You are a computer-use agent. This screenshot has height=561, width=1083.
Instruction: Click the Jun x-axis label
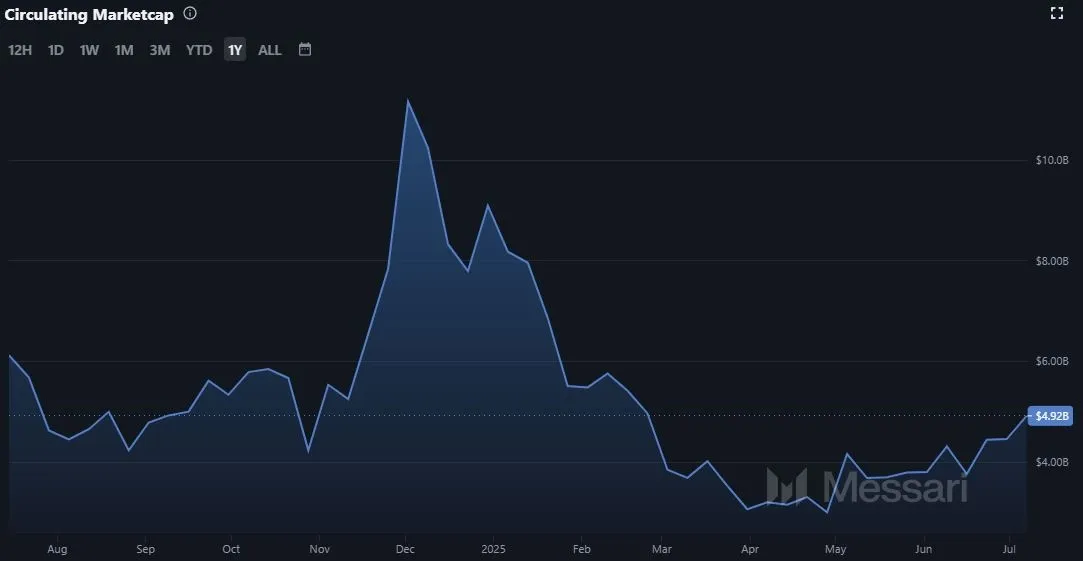coord(923,549)
